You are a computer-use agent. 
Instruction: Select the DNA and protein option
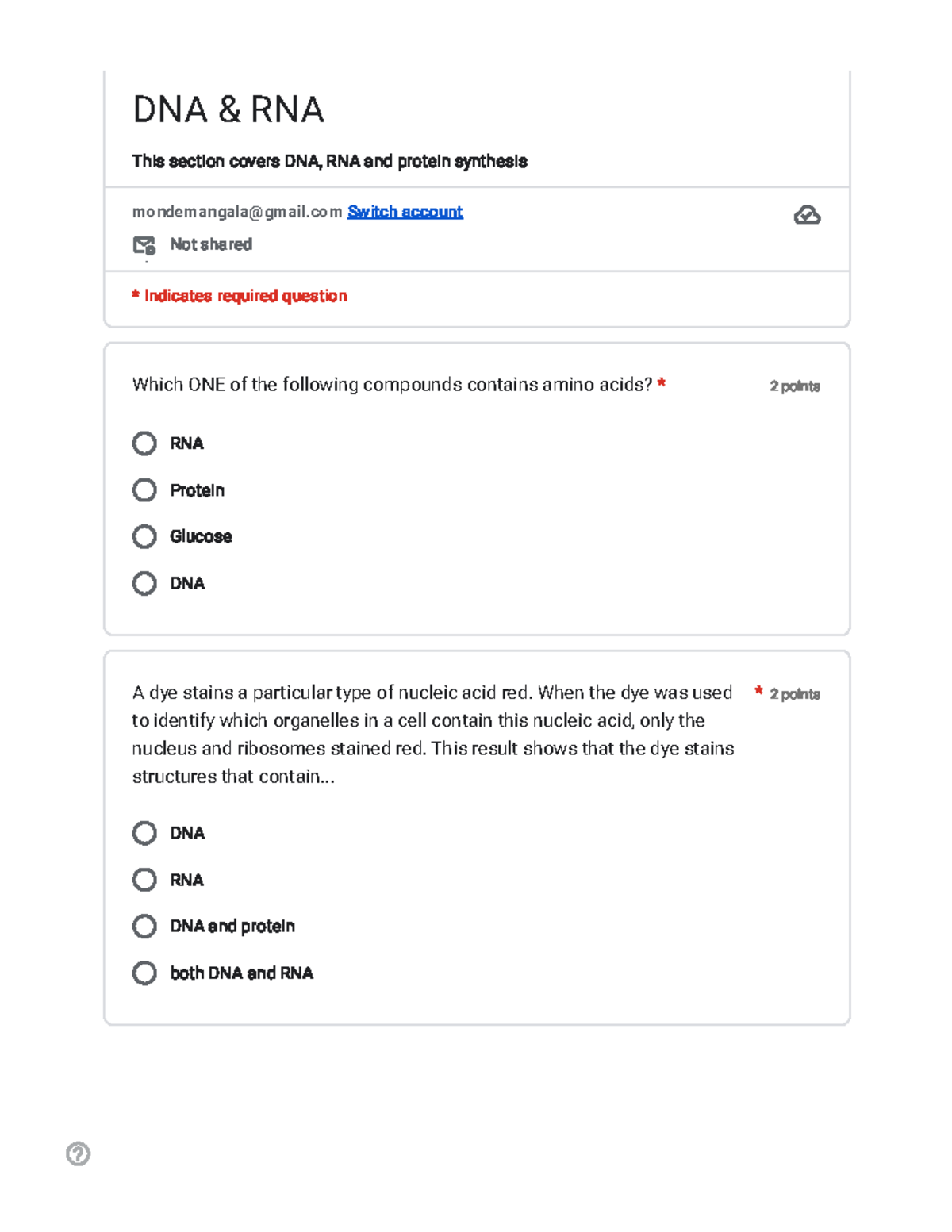click(144, 927)
